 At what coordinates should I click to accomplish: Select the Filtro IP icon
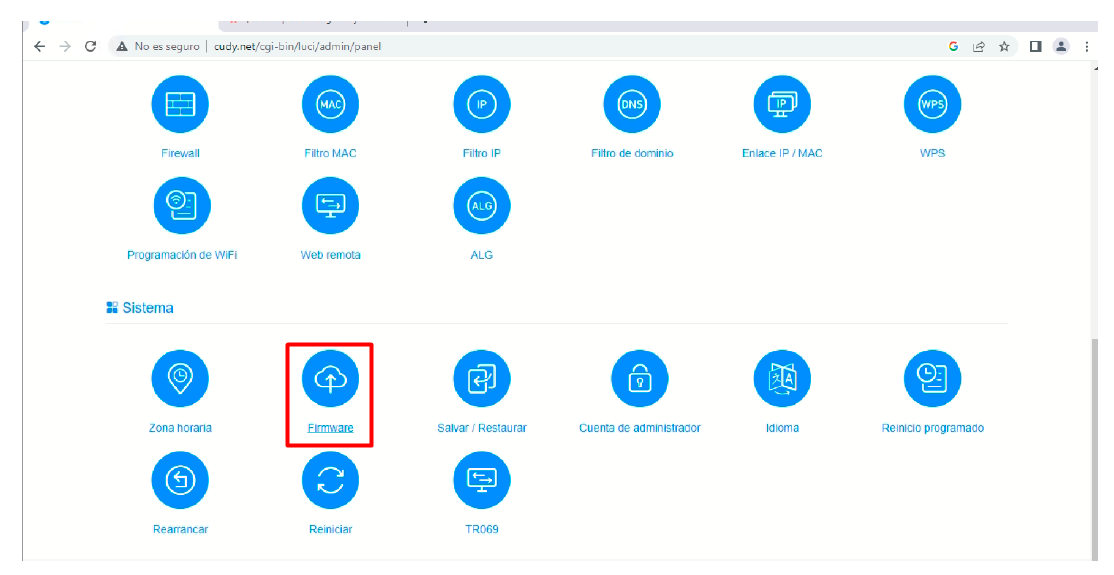481,104
